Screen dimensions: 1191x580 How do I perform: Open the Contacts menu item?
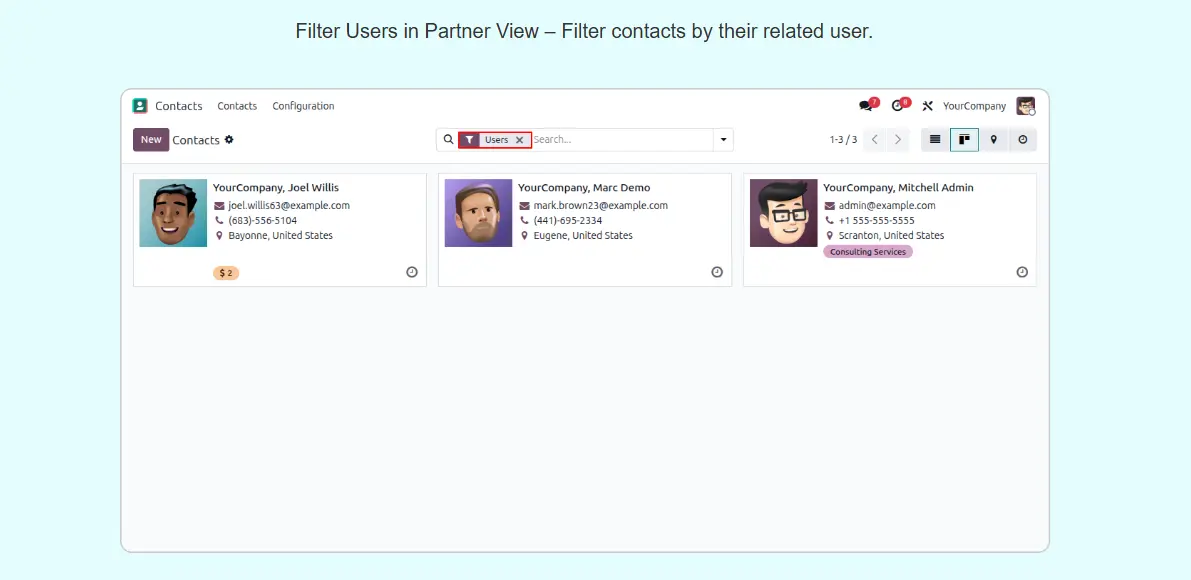pos(237,106)
